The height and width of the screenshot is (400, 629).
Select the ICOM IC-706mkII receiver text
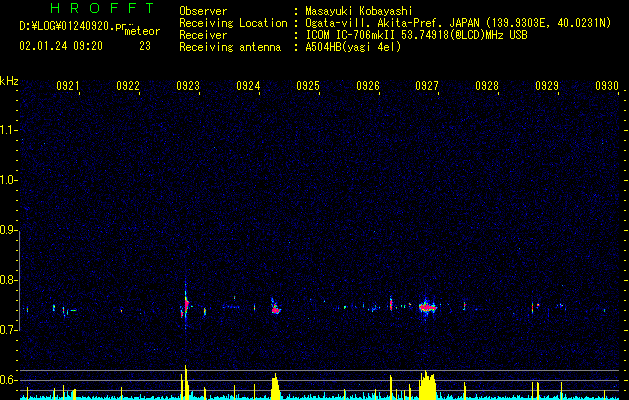coord(416,35)
